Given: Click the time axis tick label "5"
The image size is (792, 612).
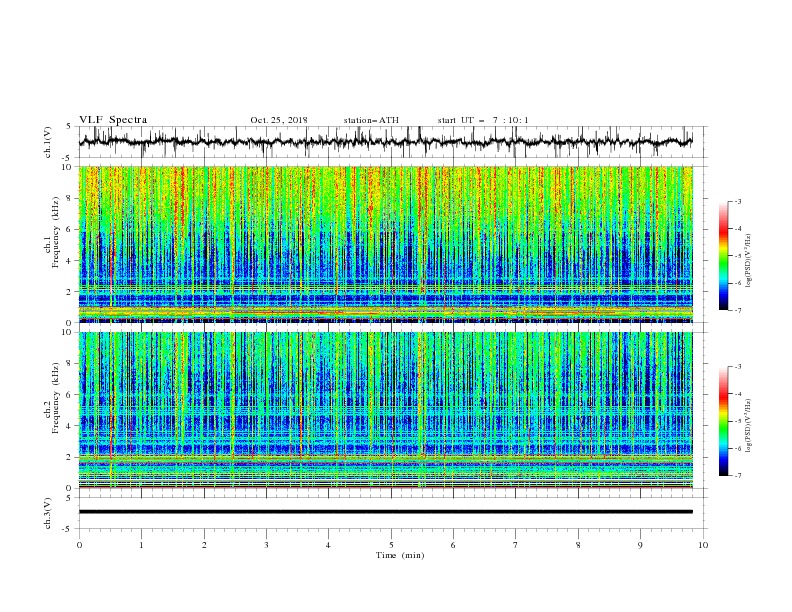Looking at the screenshot, I should [x=391, y=545].
